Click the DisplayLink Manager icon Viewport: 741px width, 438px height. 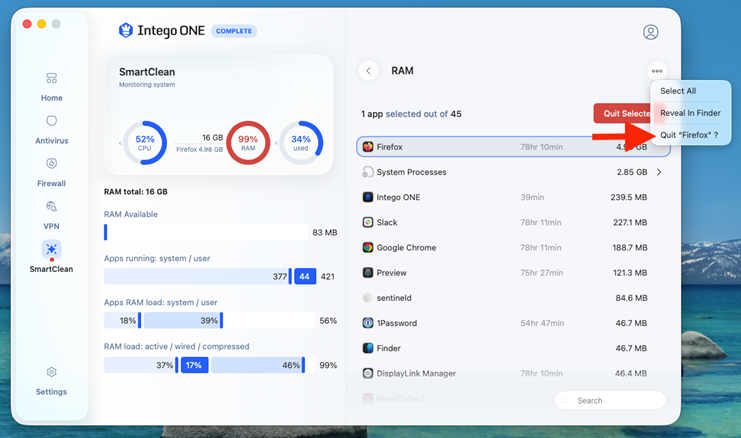point(368,373)
